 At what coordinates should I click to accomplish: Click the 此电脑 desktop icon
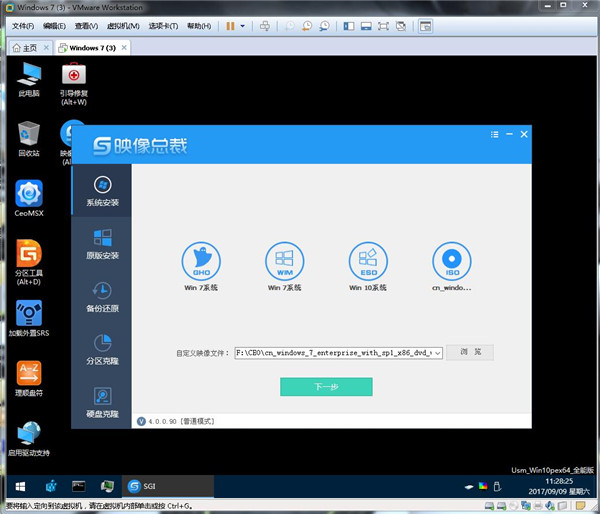pos(29,80)
